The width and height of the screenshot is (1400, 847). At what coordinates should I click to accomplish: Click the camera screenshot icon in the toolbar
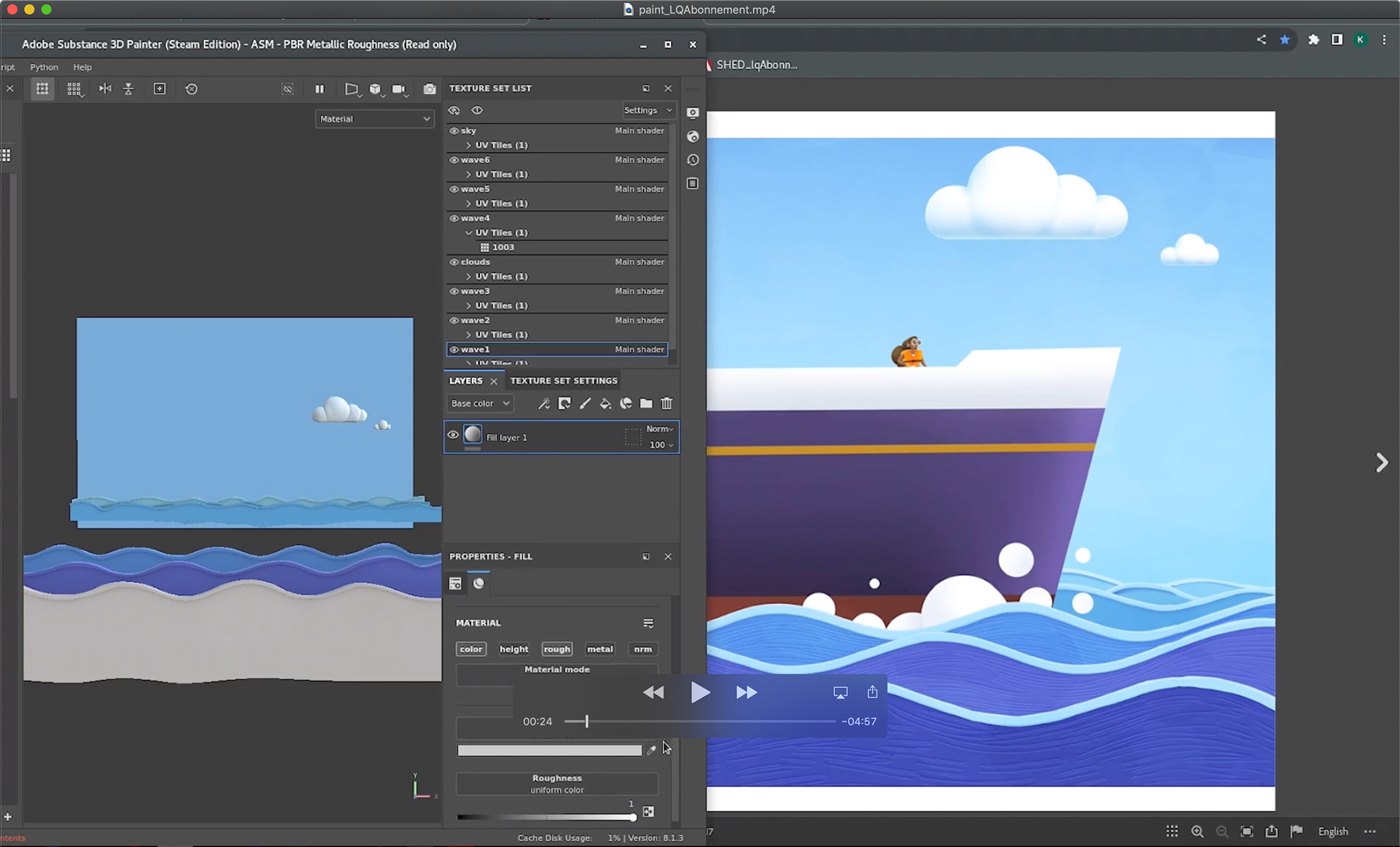click(429, 89)
